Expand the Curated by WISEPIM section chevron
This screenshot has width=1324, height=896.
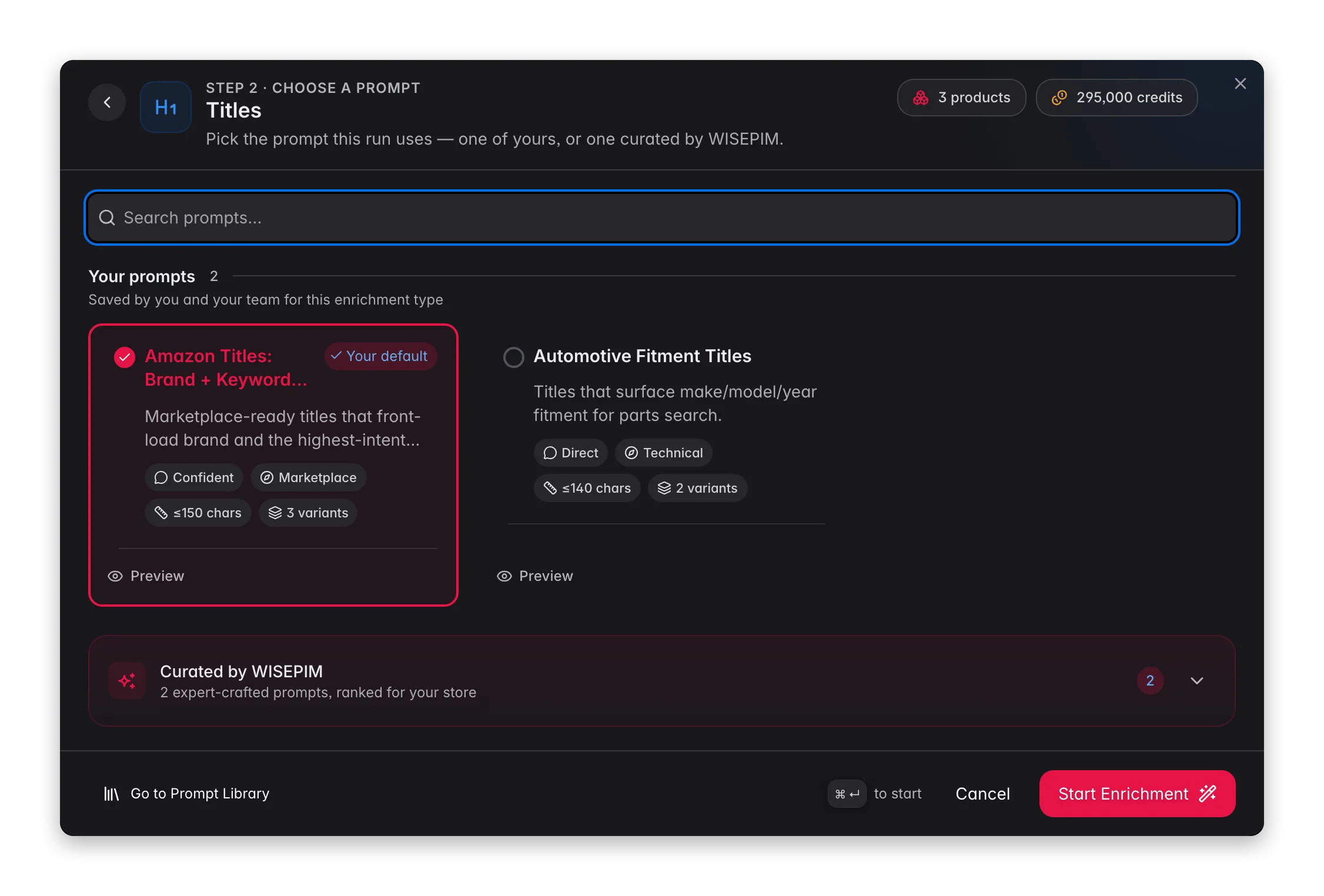pos(1197,681)
